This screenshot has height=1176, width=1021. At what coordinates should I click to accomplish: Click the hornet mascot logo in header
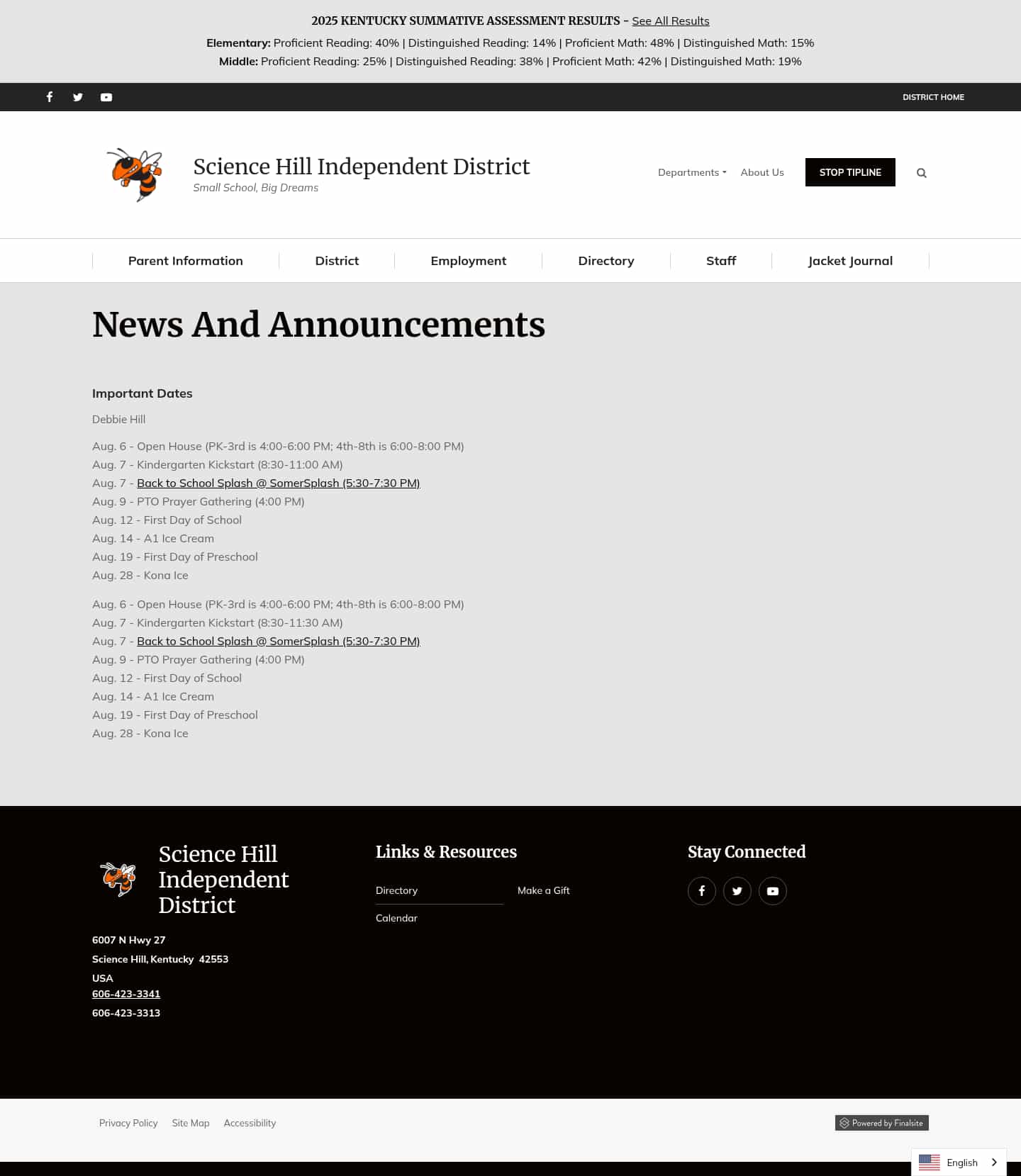(x=135, y=174)
